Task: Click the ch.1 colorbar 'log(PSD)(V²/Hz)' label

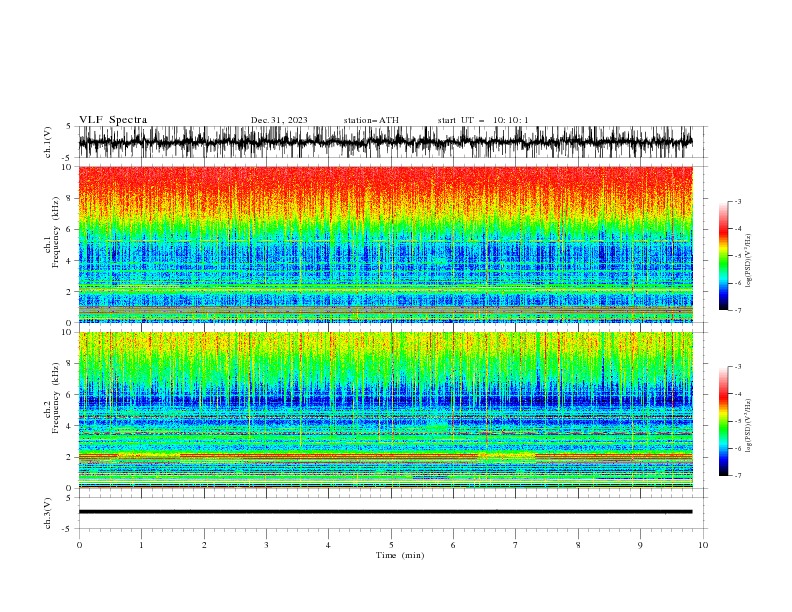Action: coord(749,261)
